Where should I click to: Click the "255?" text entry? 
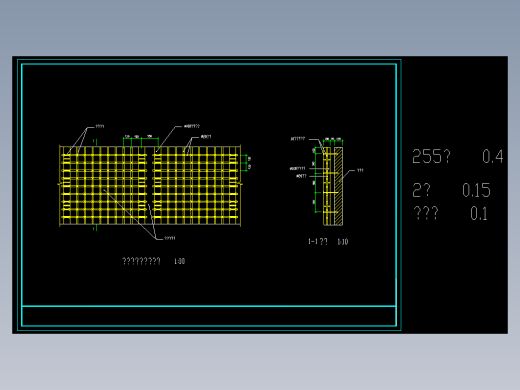(431, 156)
